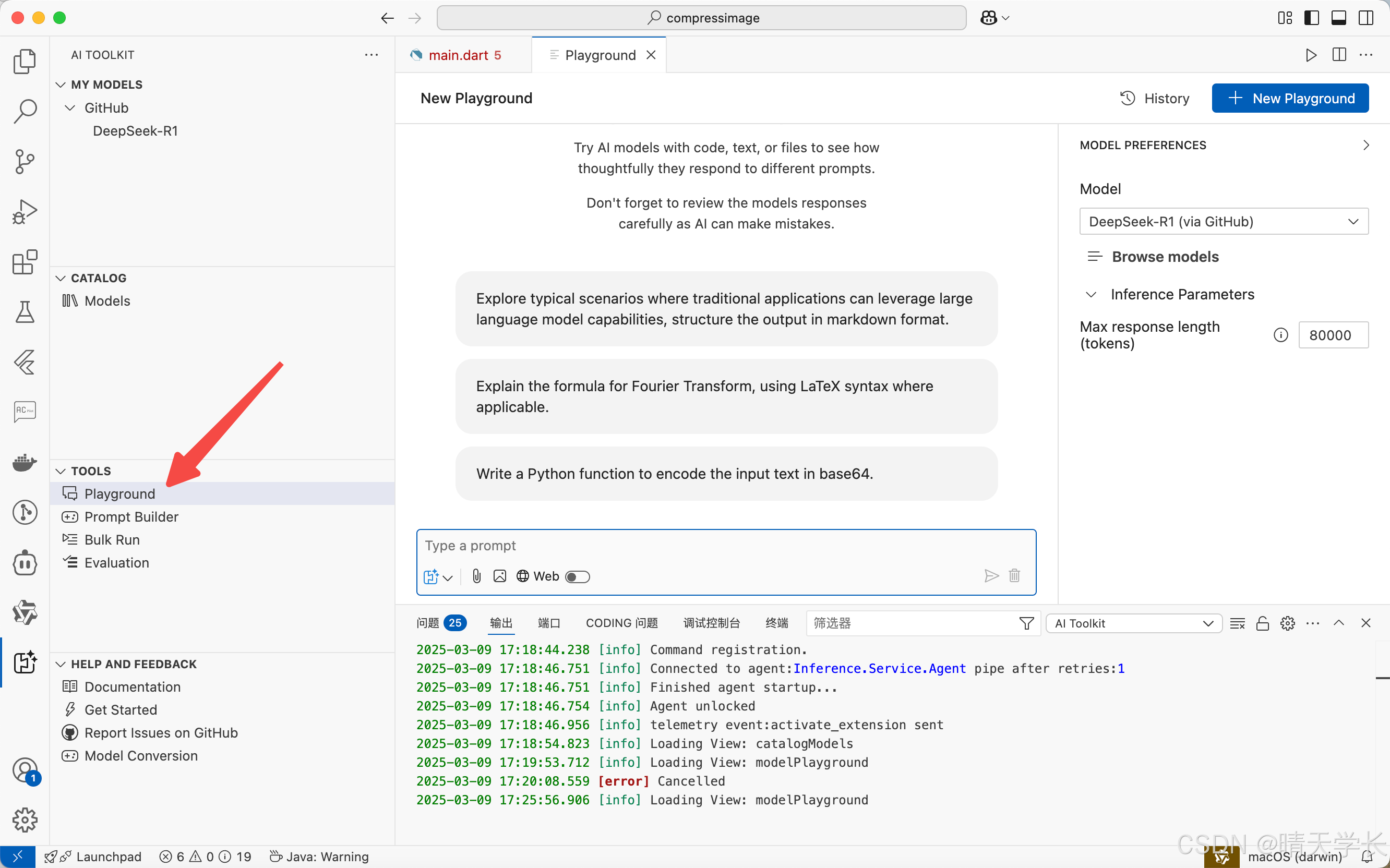Click the run play icon in editor toolbar
Image resolution: width=1390 pixels, height=868 pixels.
pyautogui.click(x=1311, y=55)
